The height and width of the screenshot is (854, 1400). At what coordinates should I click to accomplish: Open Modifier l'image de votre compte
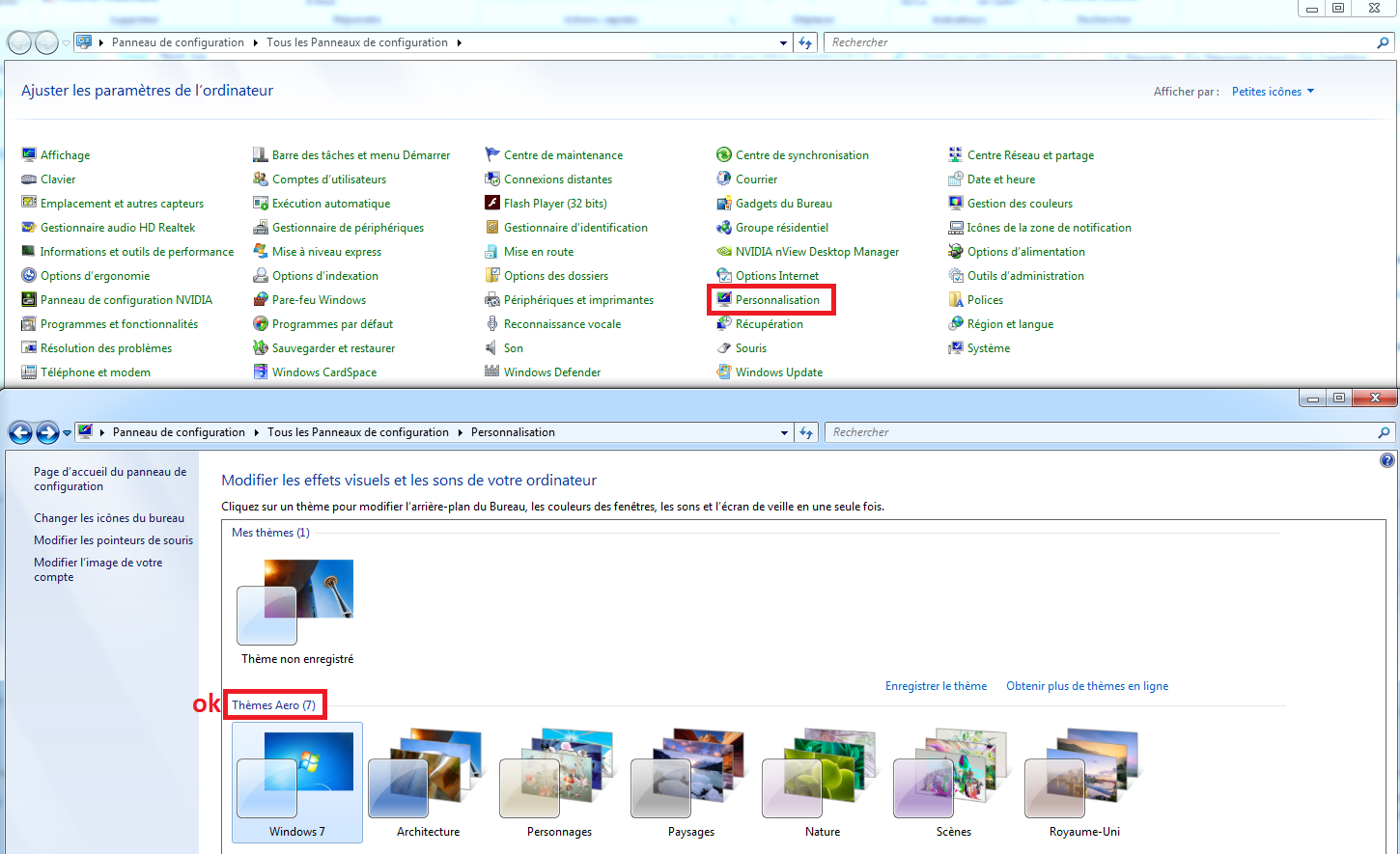(x=98, y=569)
